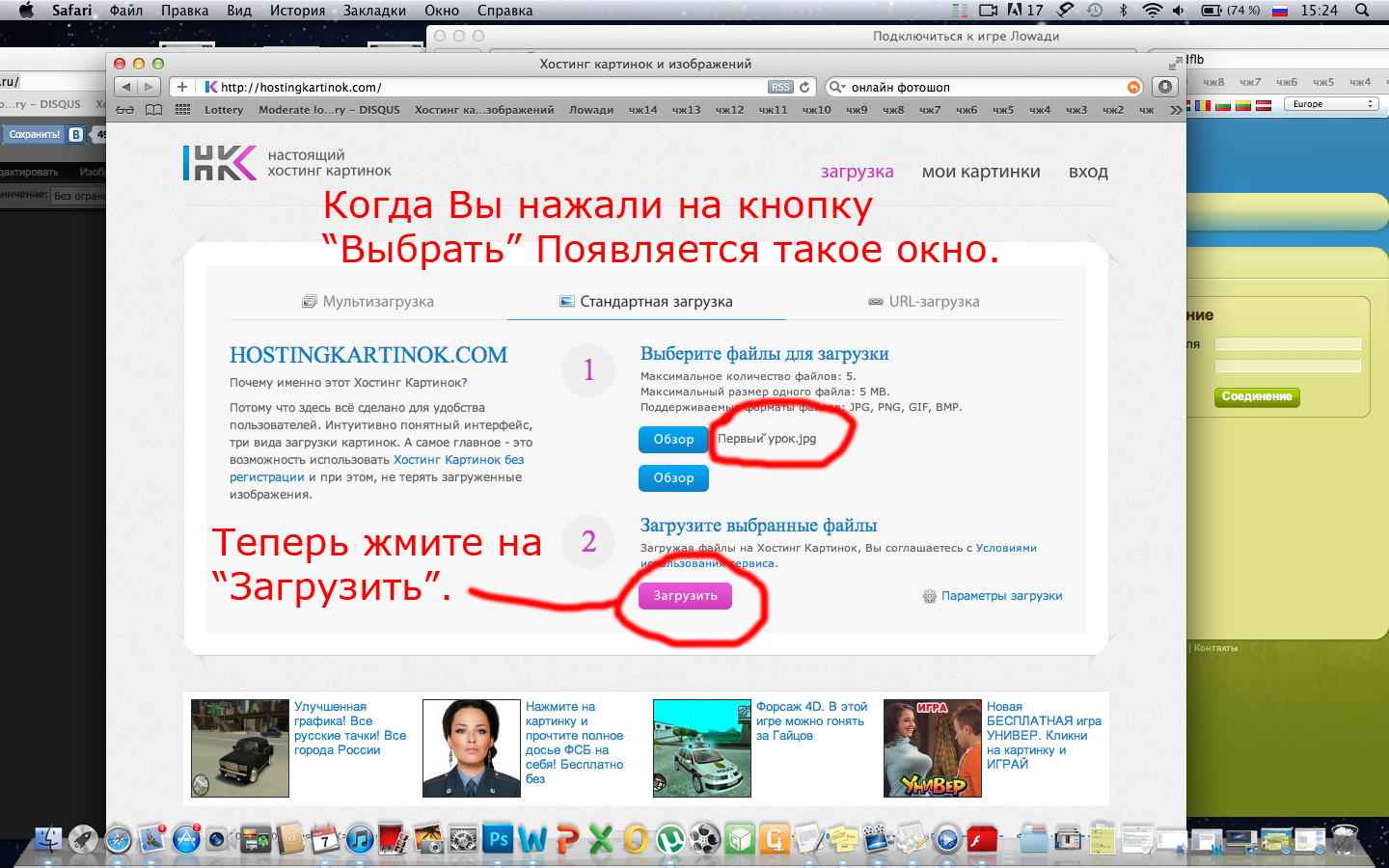Open the Europe dropdown in background window
This screenshot has width=1389, height=868.
pyautogui.click(x=1331, y=104)
